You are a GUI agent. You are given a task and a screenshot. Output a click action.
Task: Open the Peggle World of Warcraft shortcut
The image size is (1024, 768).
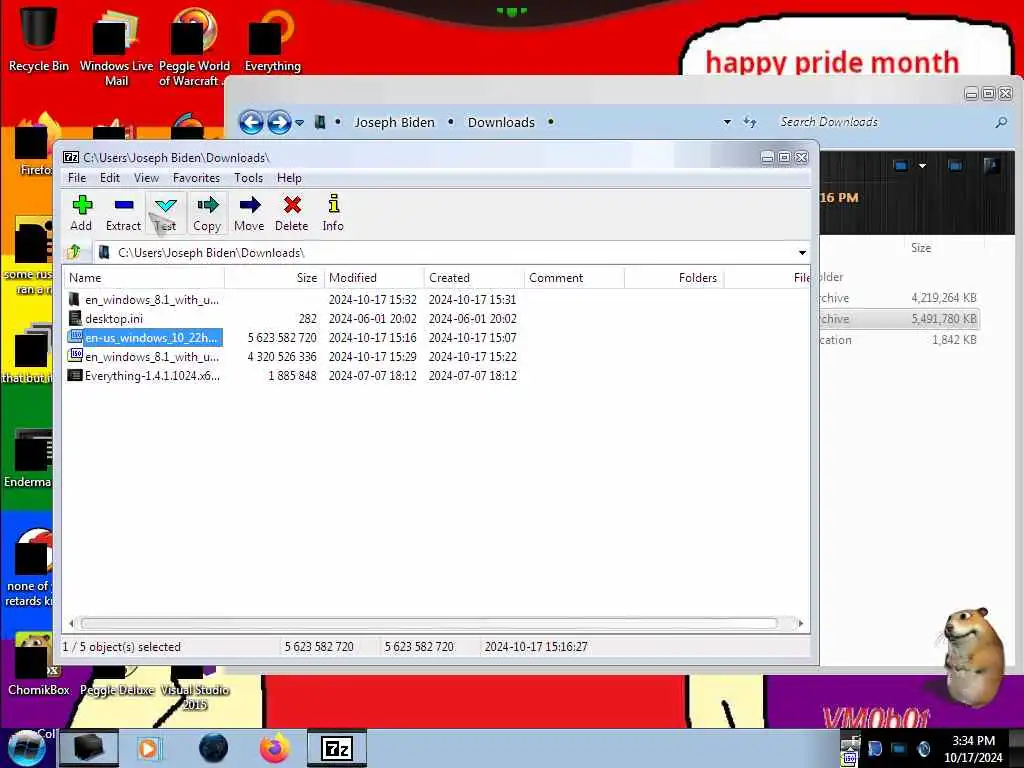[194, 47]
